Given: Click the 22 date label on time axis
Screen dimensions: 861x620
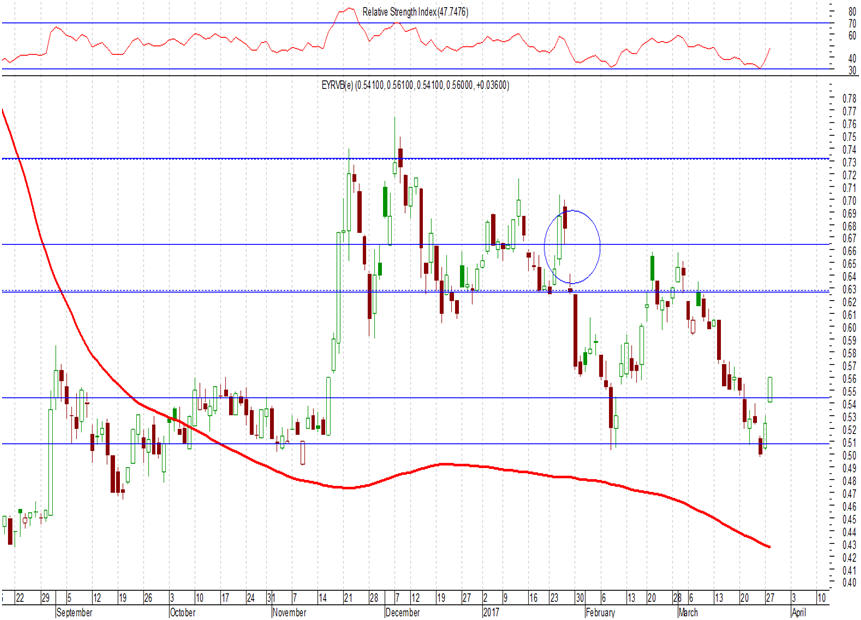Looking at the screenshot, I should click(x=20, y=598).
